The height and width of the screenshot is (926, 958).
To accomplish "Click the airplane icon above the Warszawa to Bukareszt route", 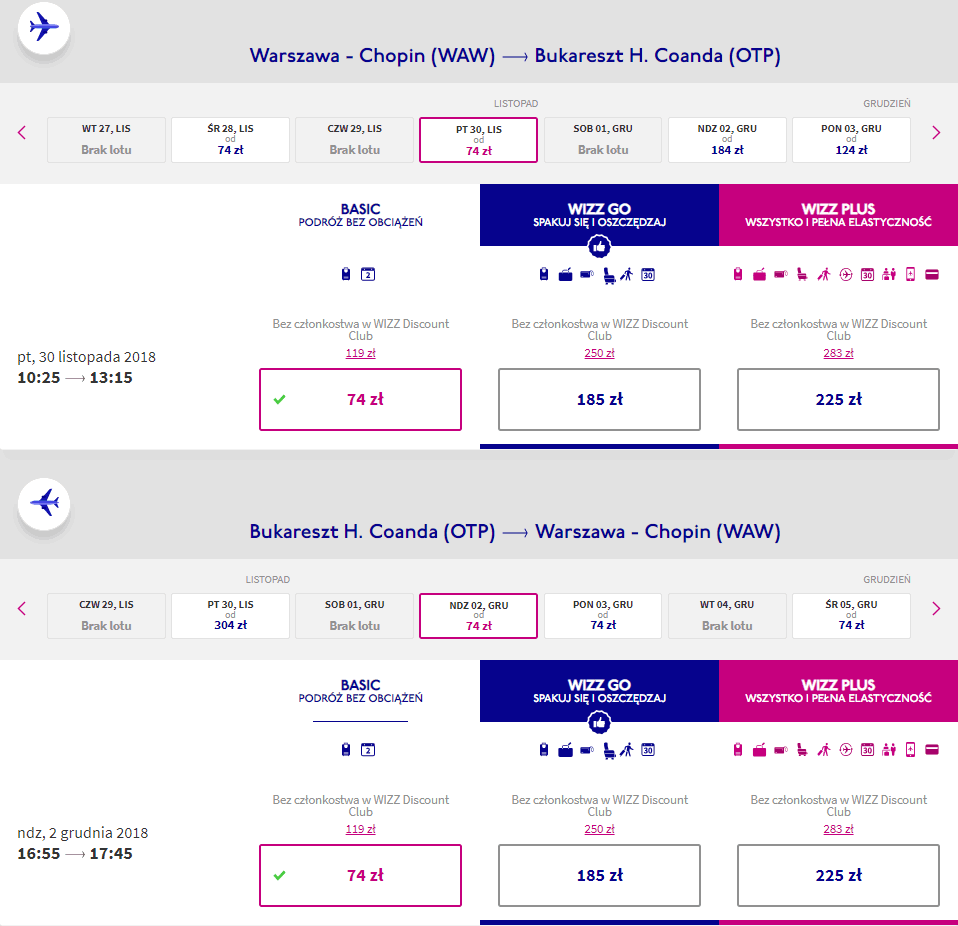I will (x=44, y=27).
